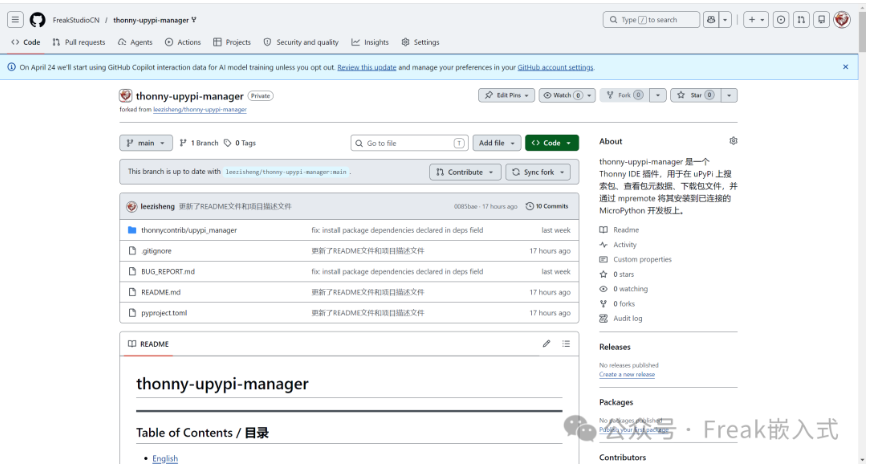Open the thonnycontrib/upypi_manager folder
Screen dimensions: 870x474
pos(189,230)
